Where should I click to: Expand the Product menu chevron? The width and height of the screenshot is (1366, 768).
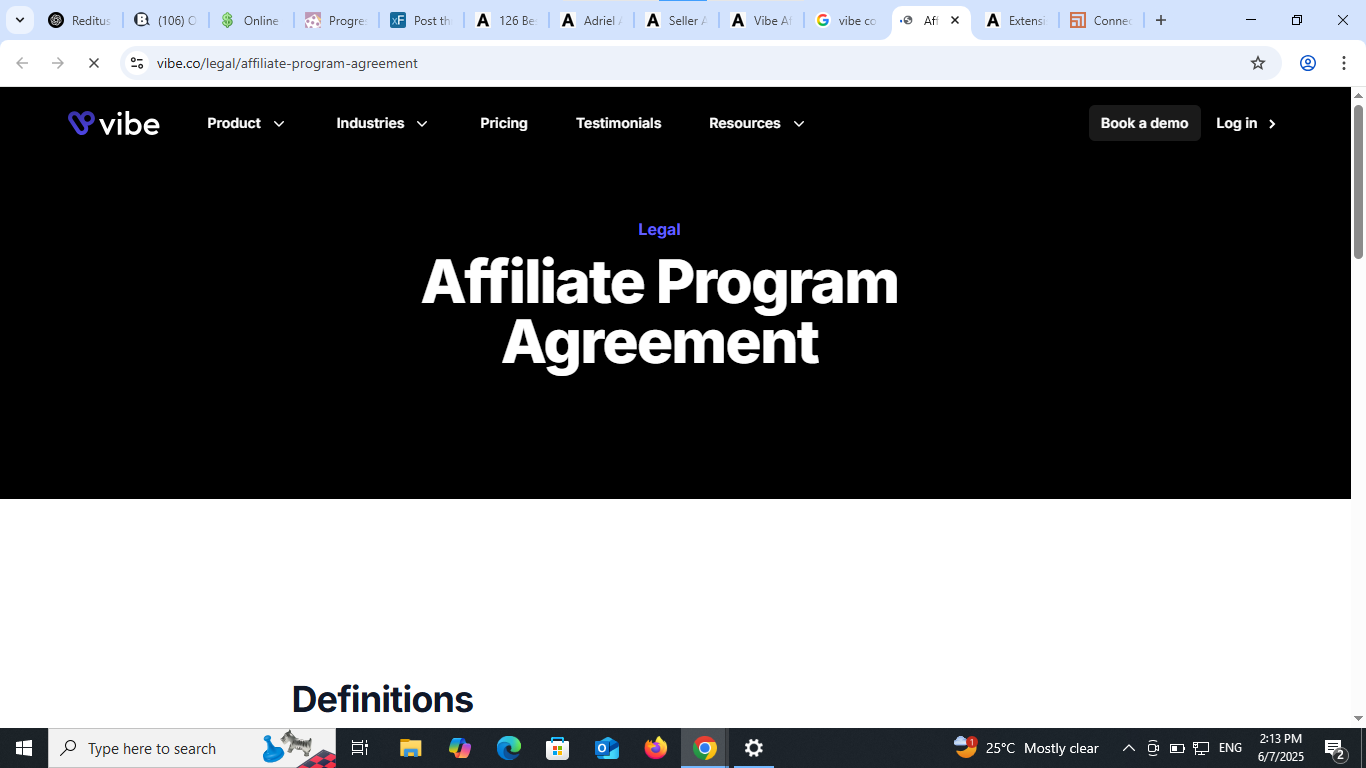279,124
